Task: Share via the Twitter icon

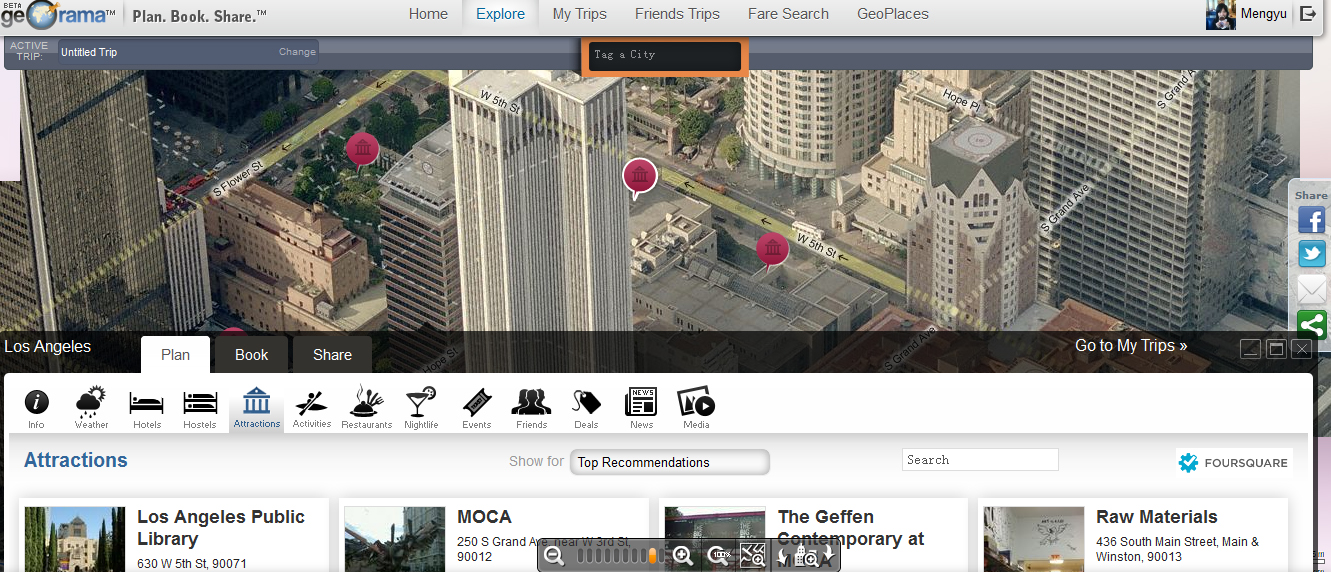Action: pyautogui.click(x=1311, y=254)
